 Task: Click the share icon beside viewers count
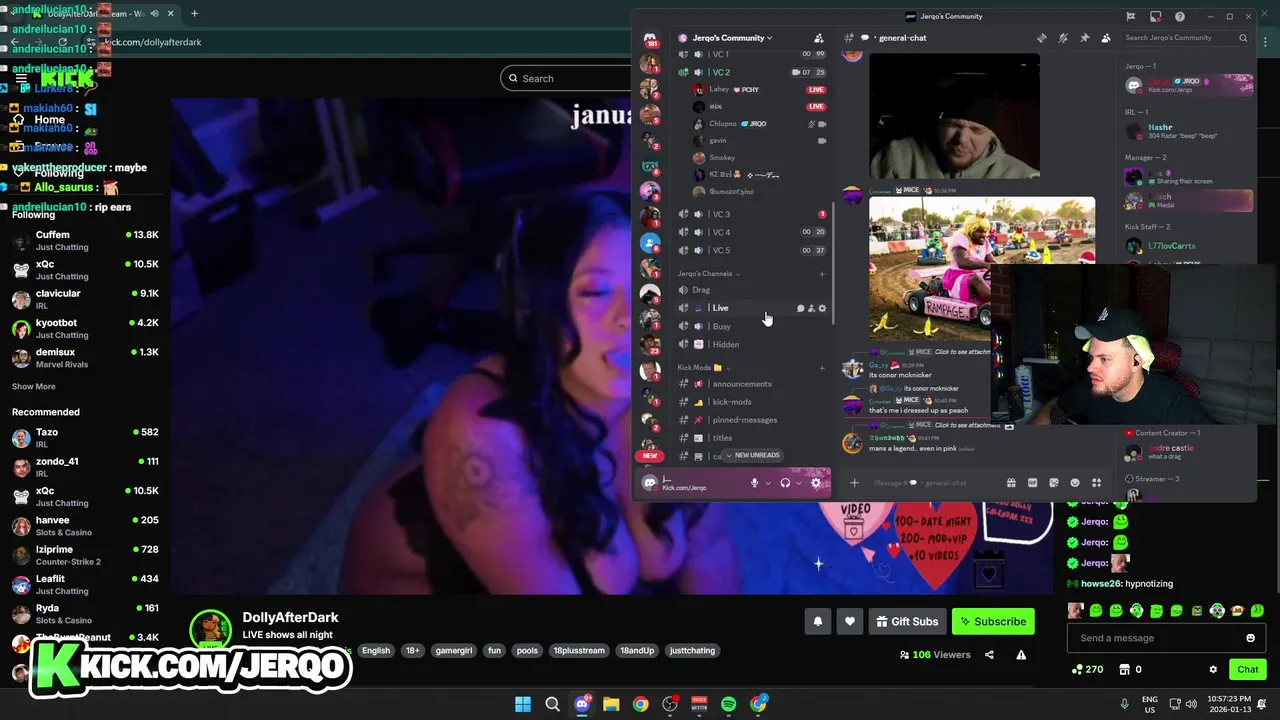coord(989,655)
